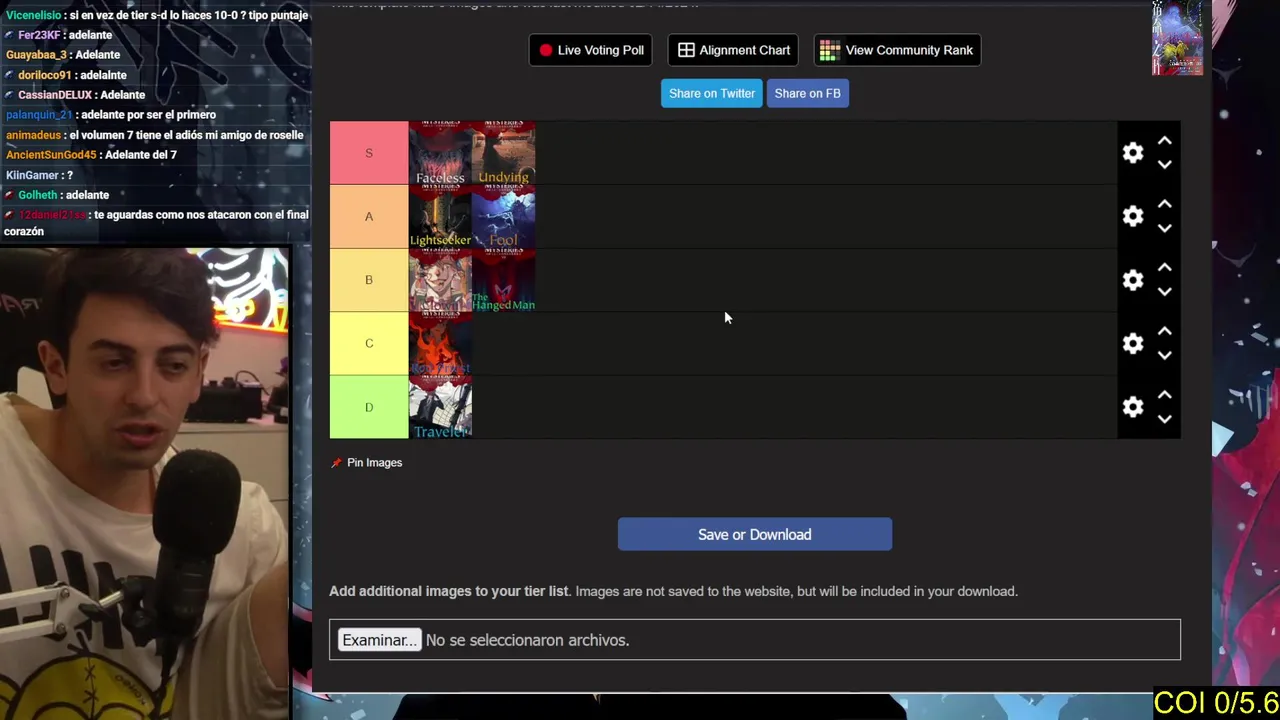Image resolution: width=1280 pixels, height=720 pixels.
Task: Open settings gear for A tier row
Action: pyautogui.click(x=1132, y=216)
